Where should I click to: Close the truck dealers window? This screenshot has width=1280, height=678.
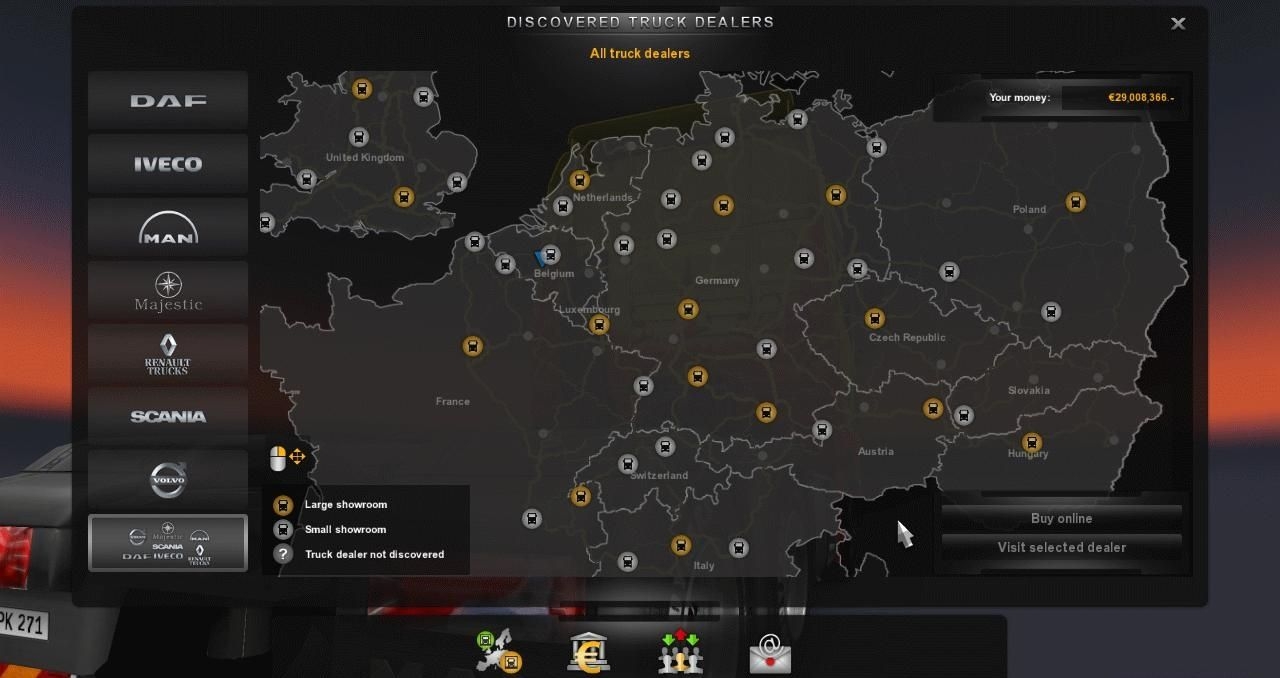click(x=1178, y=23)
